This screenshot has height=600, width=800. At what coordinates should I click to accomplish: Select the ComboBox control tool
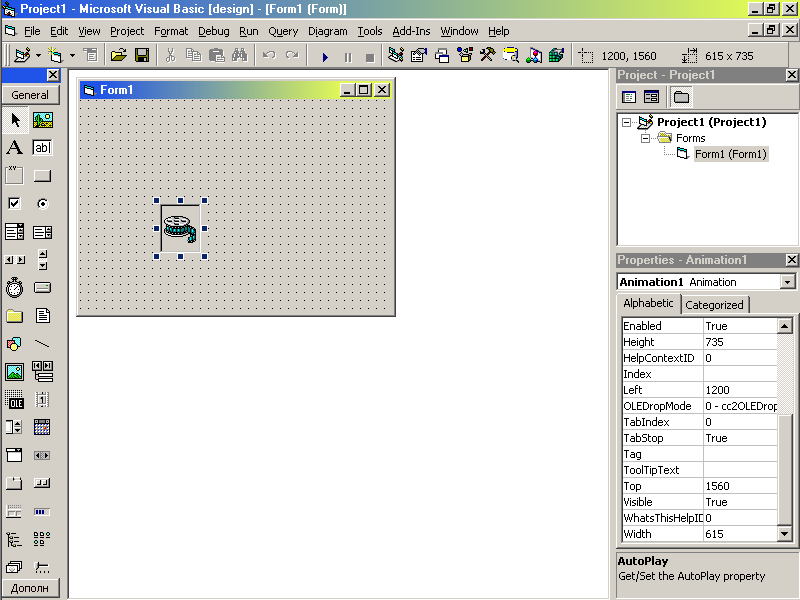[x=15, y=232]
